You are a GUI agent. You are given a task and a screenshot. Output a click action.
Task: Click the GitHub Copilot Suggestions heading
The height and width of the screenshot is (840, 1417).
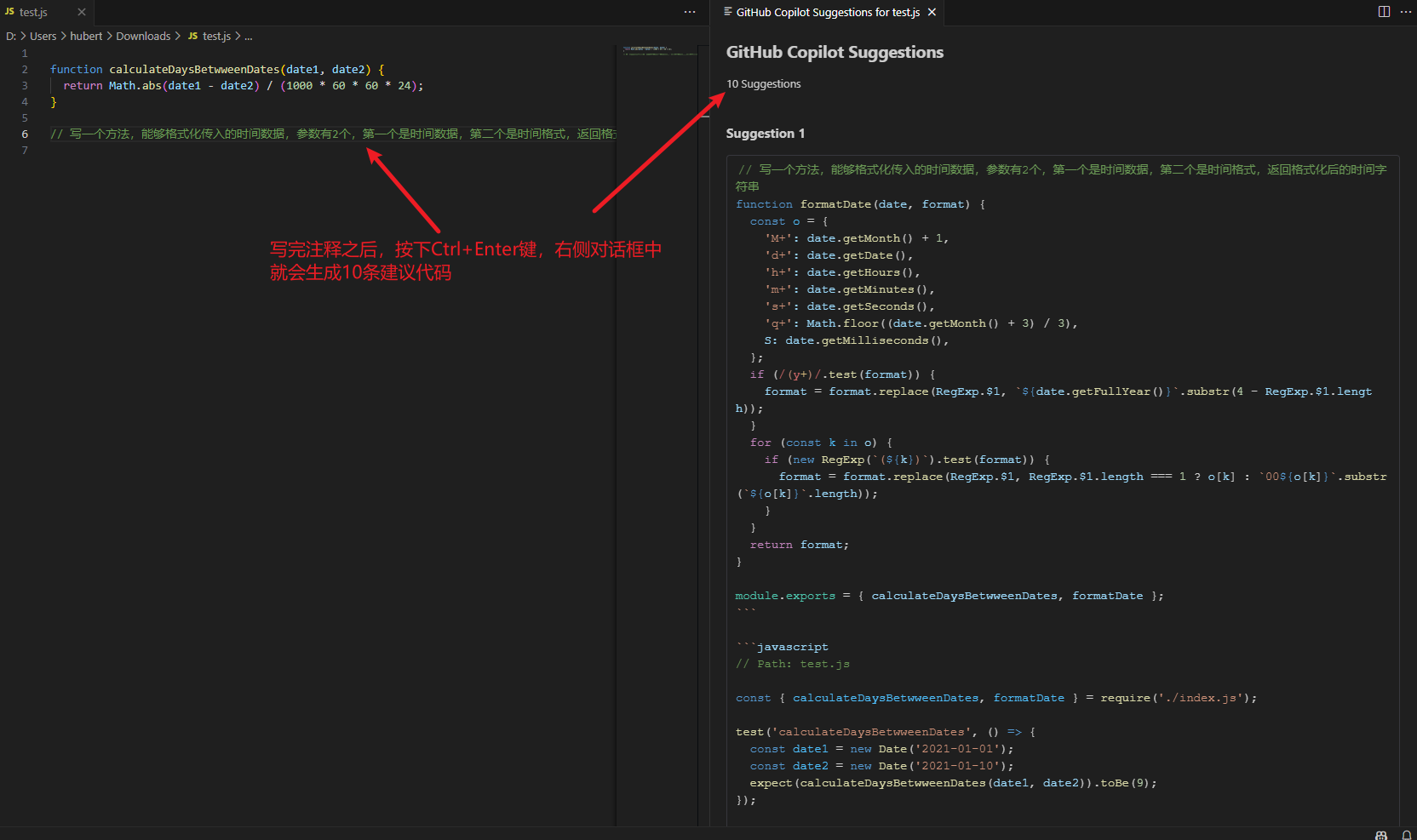coord(835,52)
